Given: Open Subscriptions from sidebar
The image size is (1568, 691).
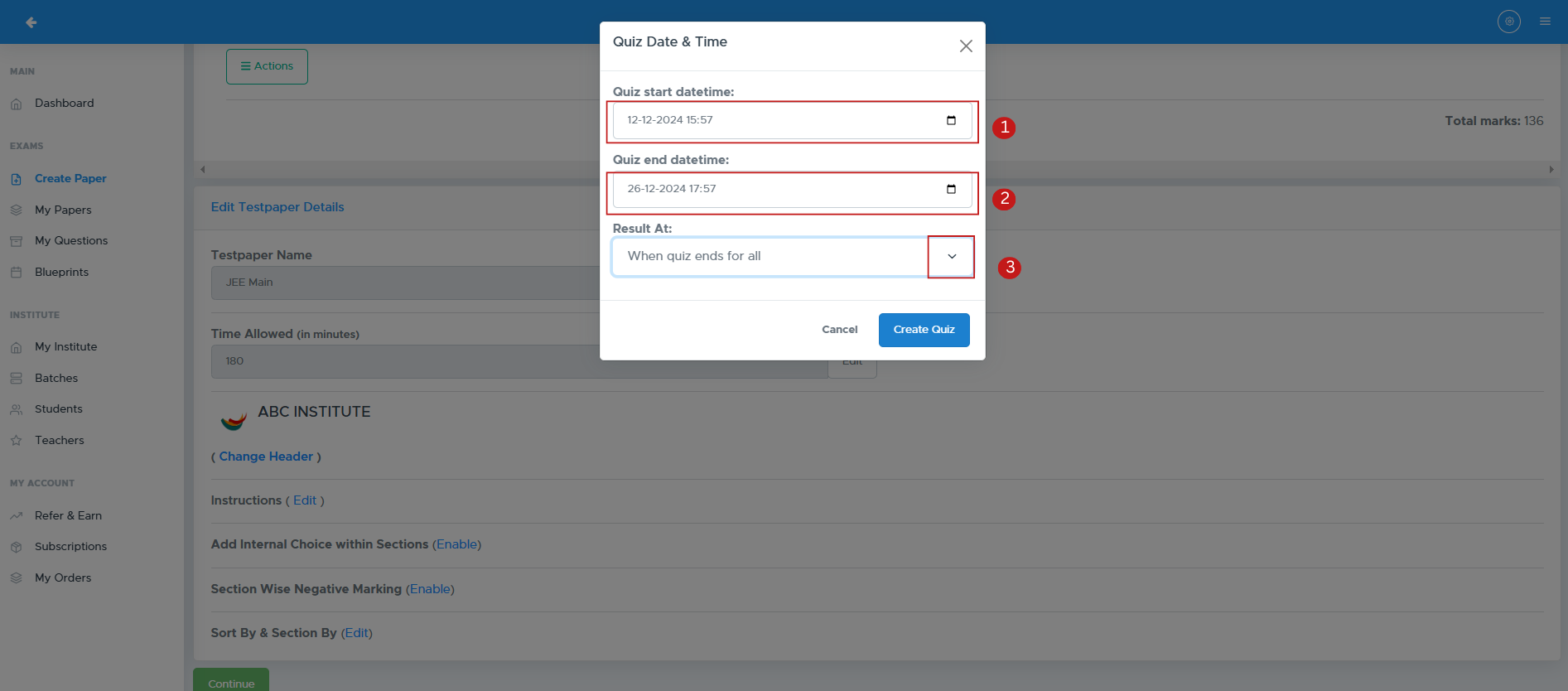Looking at the screenshot, I should coord(70,547).
